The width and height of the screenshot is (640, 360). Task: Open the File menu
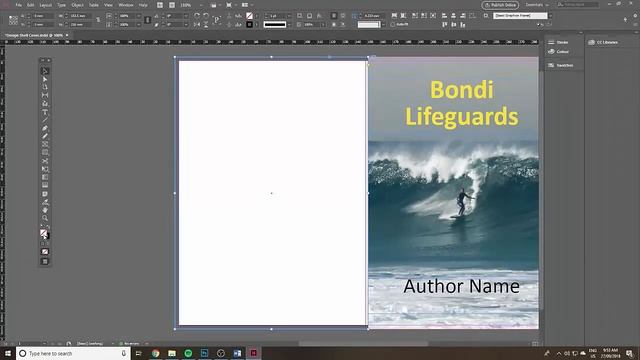[x=19, y=5]
